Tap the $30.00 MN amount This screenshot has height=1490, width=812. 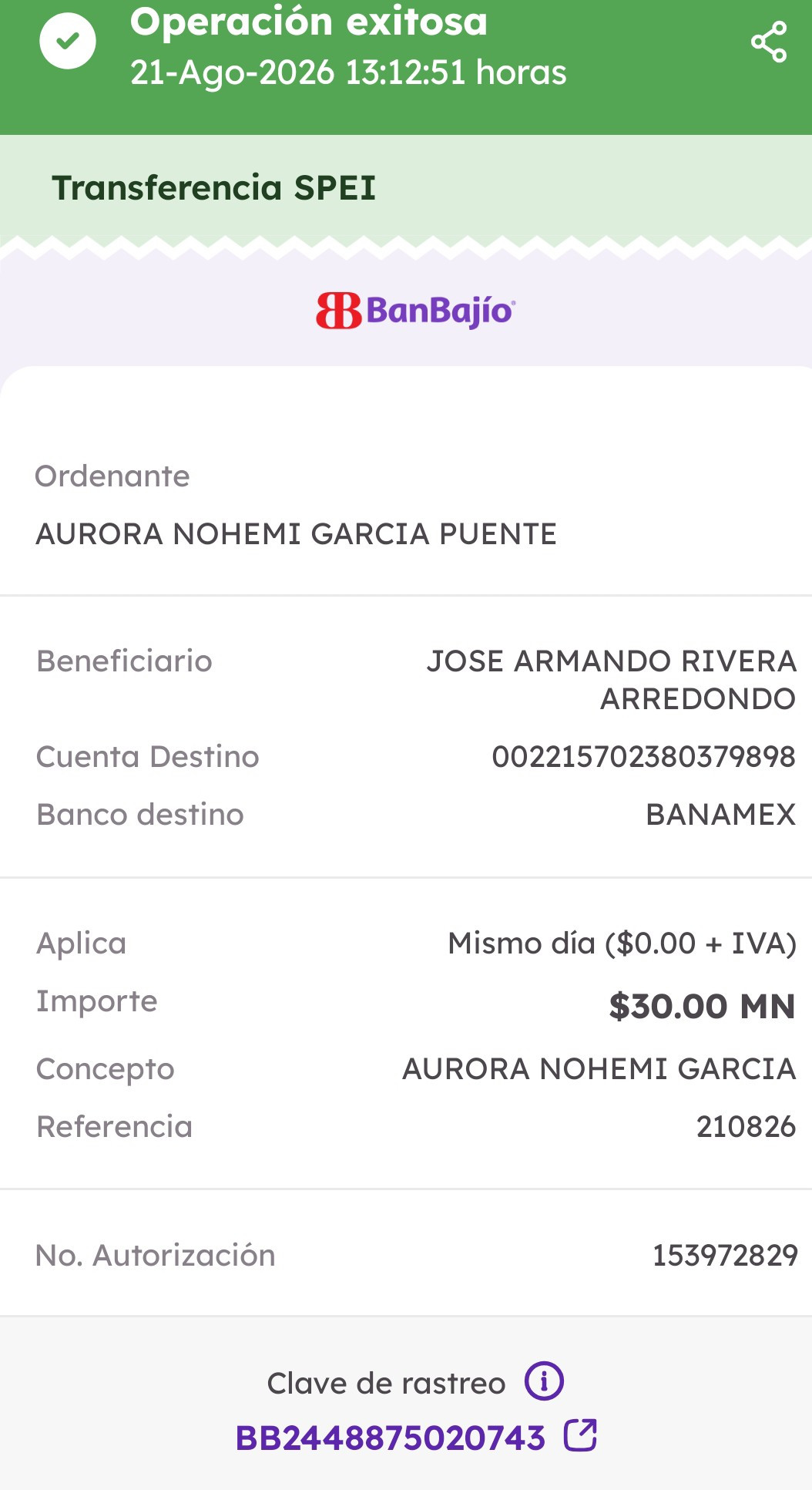[x=702, y=1007]
